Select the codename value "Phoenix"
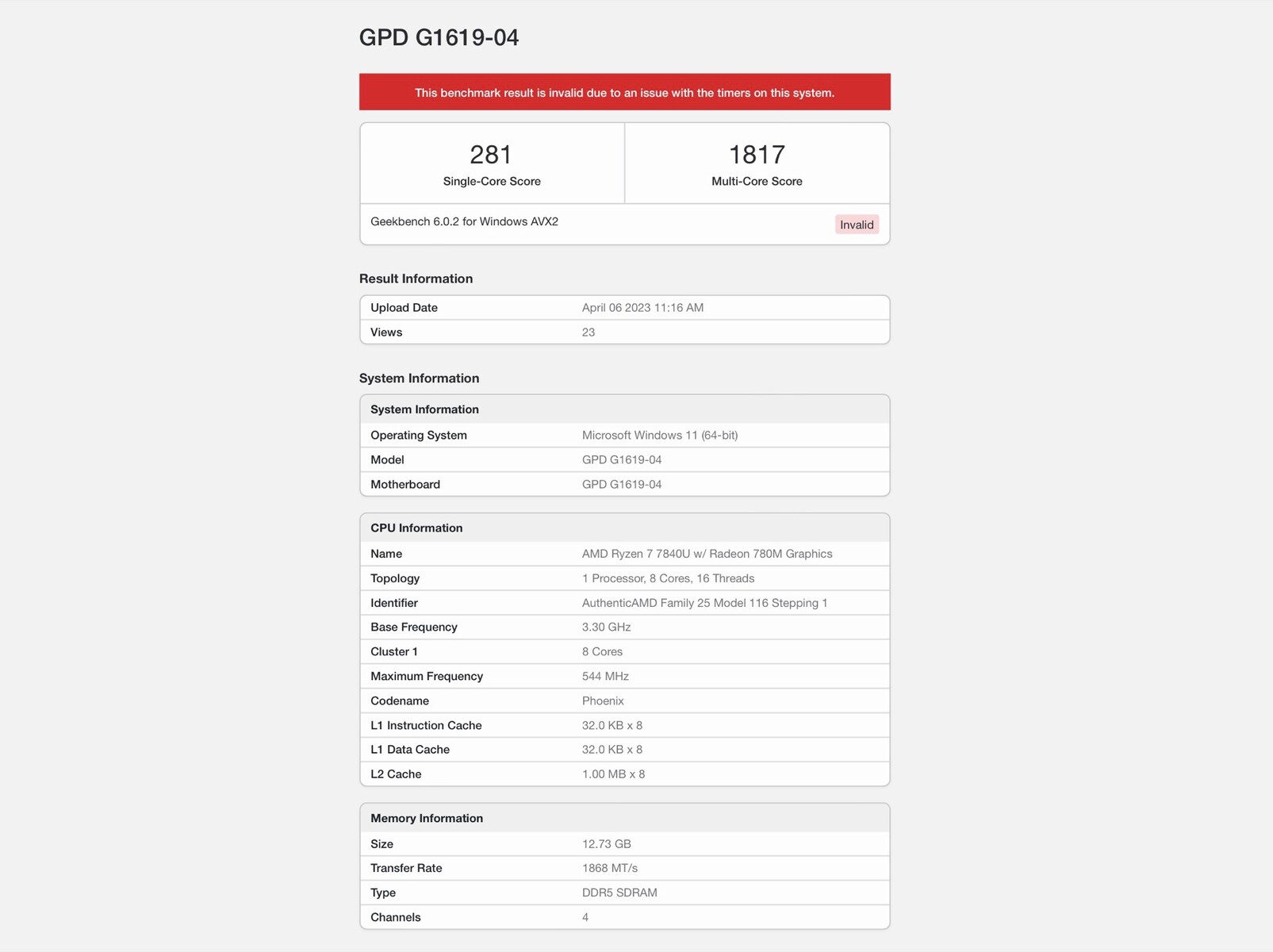 point(603,701)
